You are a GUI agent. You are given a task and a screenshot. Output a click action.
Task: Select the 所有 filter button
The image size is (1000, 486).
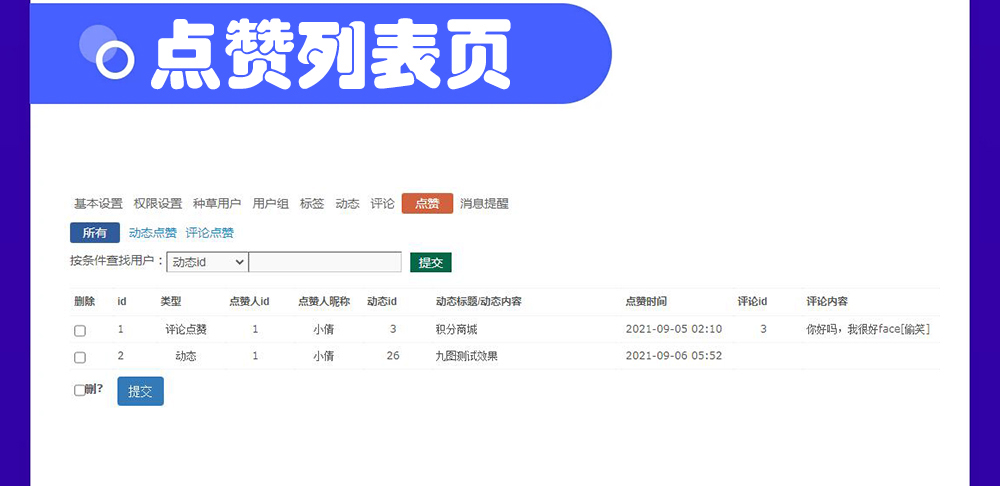[x=95, y=233]
